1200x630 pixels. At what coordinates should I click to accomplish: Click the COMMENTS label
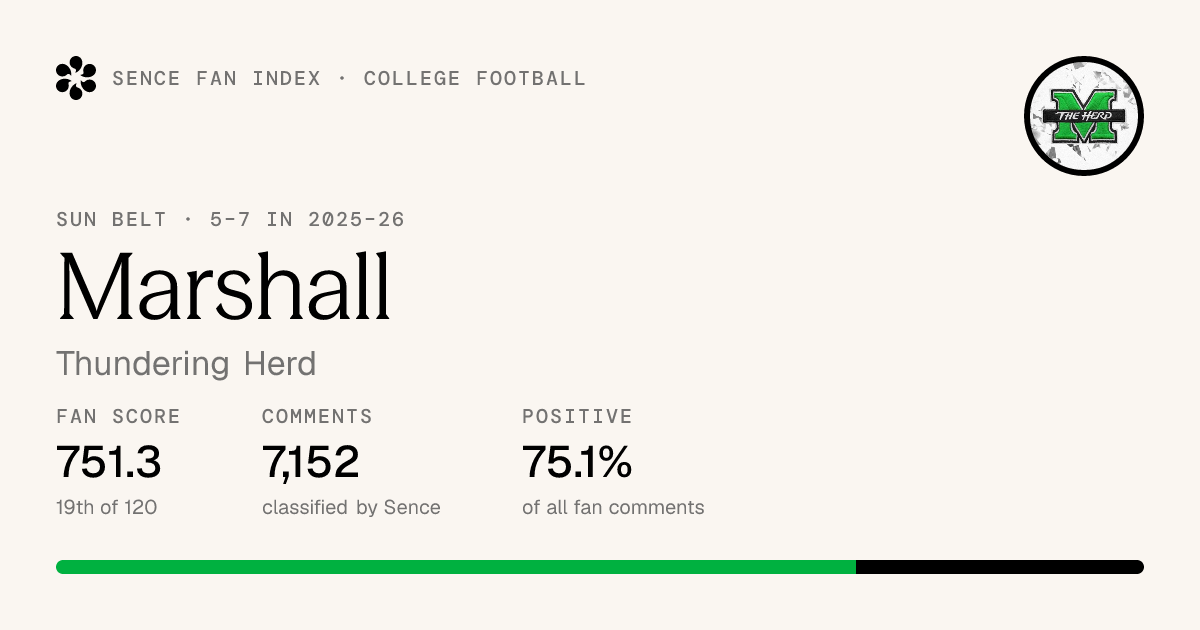(x=317, y=417)
